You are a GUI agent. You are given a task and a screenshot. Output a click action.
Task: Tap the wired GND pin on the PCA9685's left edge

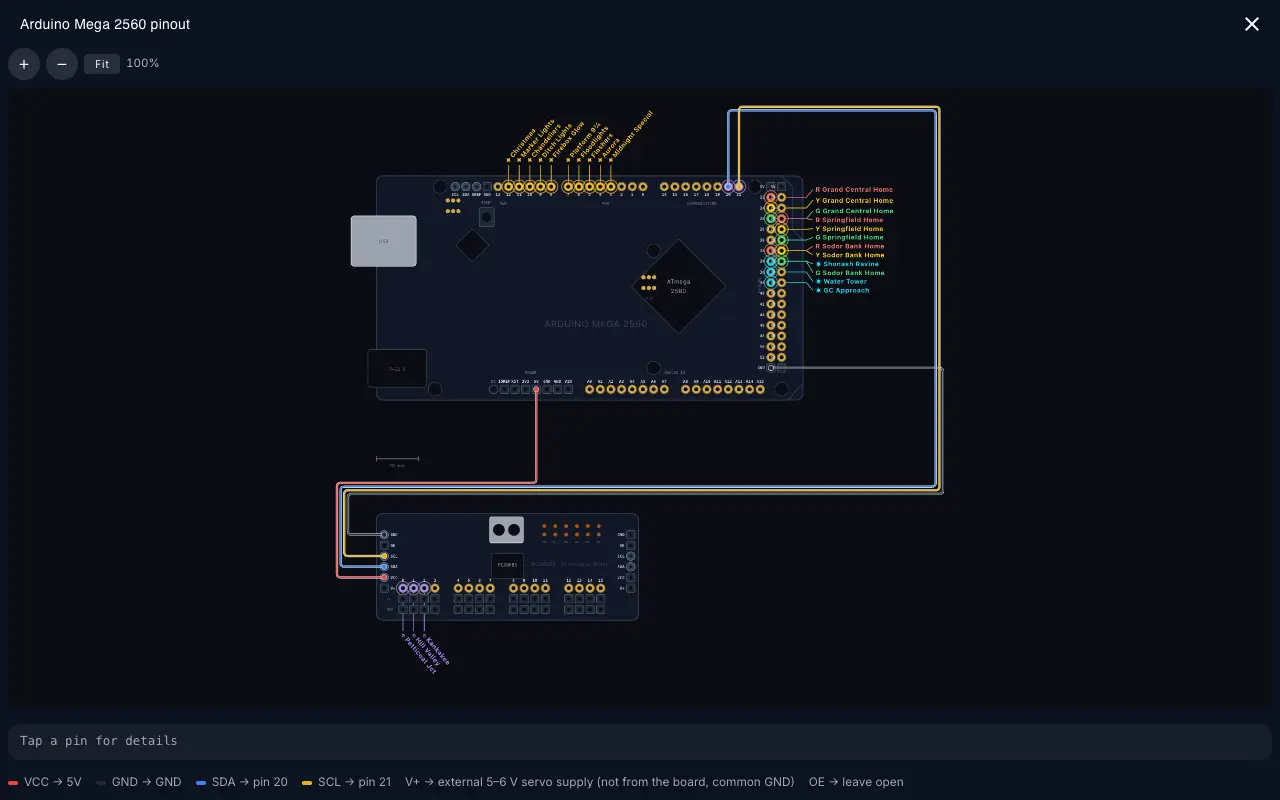[384, 535]
